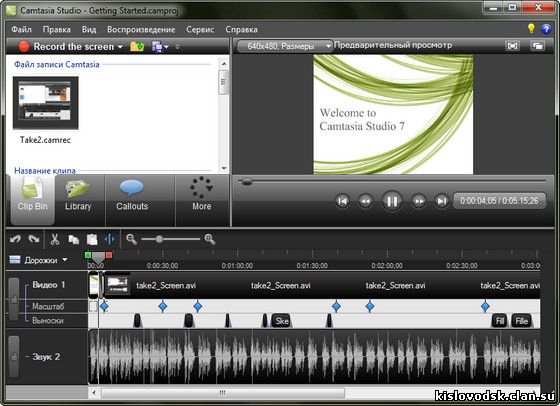Open the Clip Bin tab
560x406 pixels.
[32, 199]
